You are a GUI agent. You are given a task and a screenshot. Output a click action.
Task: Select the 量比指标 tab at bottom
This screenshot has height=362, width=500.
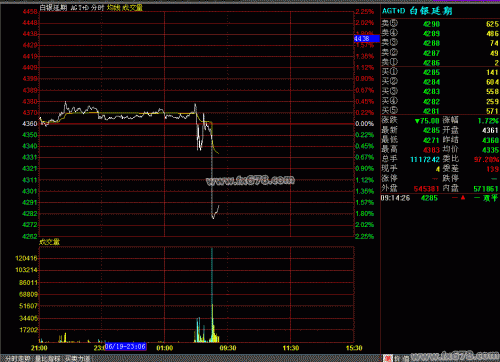point(47,359)
